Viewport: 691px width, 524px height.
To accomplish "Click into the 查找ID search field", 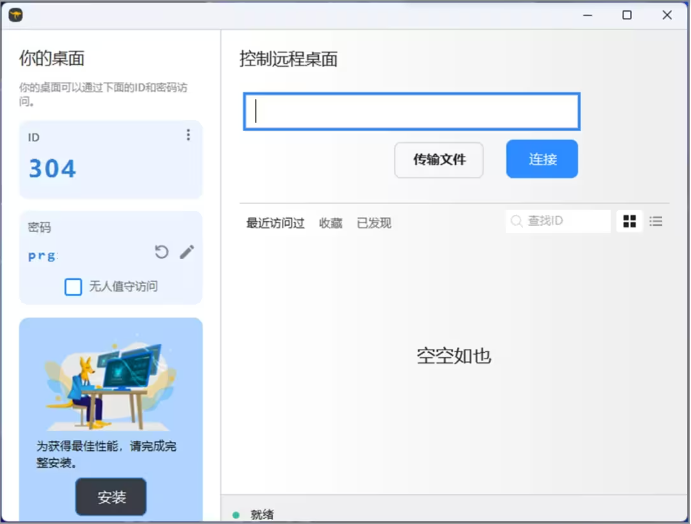I will coord(565,221).
